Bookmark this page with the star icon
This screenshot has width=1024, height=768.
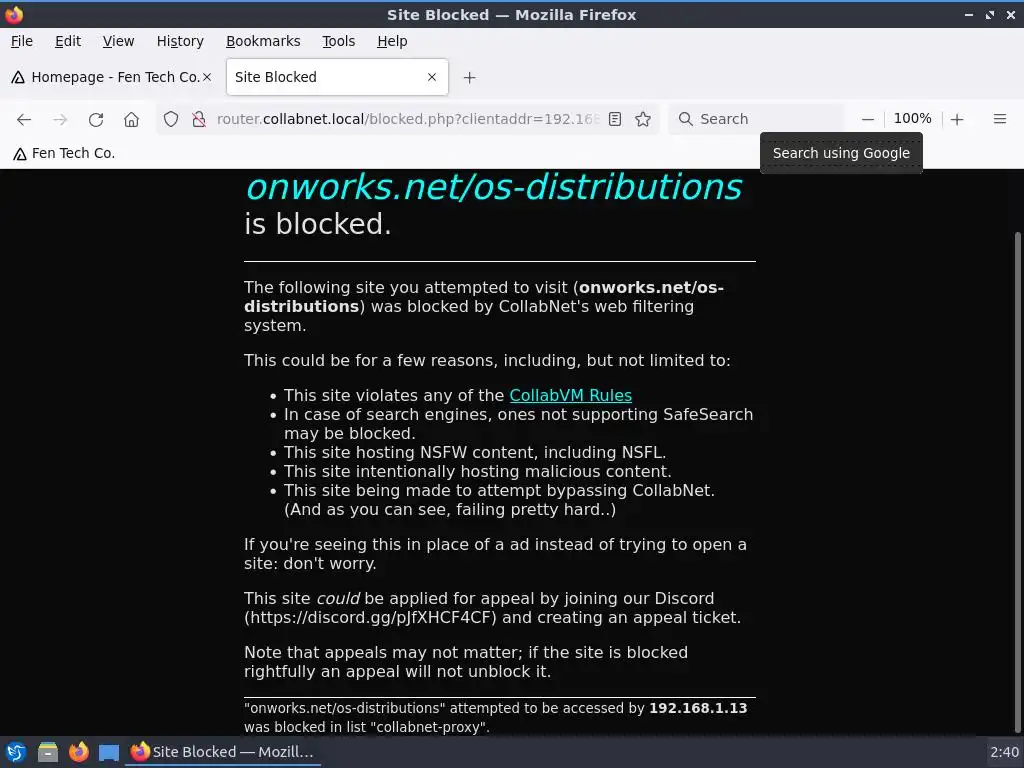point(643,119)
